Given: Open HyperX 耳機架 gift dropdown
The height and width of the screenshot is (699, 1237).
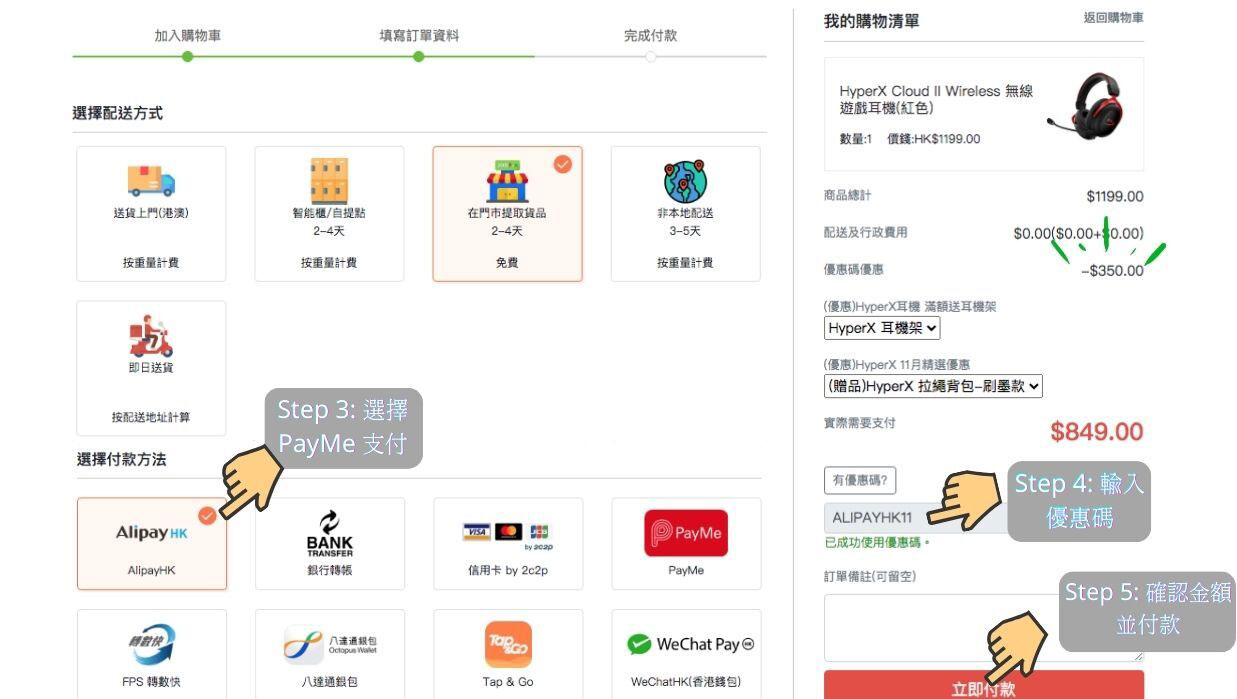Looking at the screenshot, I should (882, 327).
